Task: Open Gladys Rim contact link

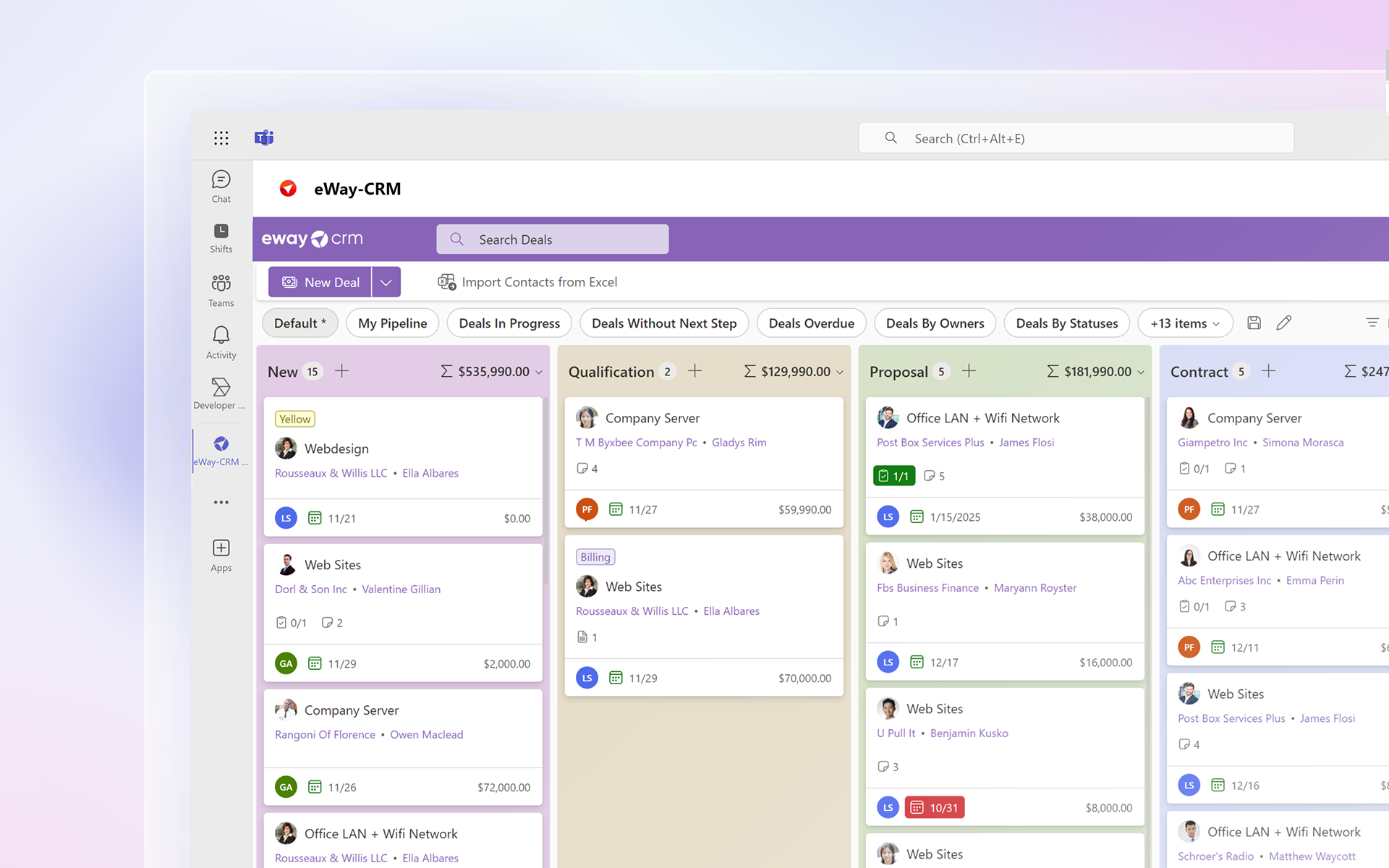Action: [x=739, y=443]
